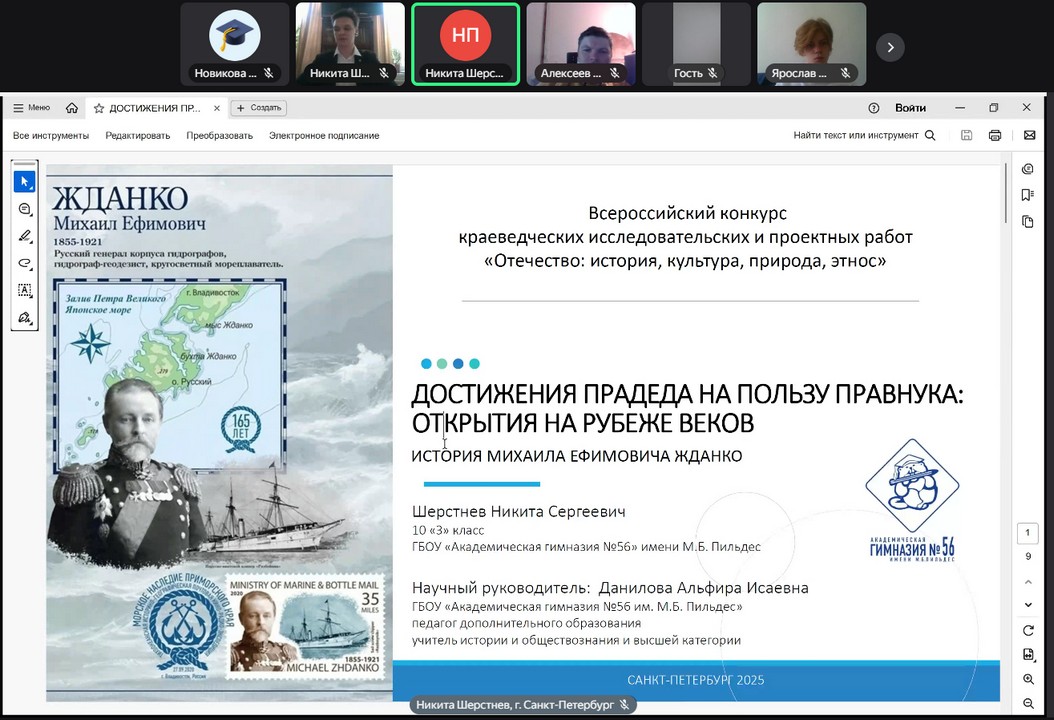Image resolution: width=1054 pixels, height=720 pixels.
Task: Select the Ярослав participant video tile
Action: point(811,44)
